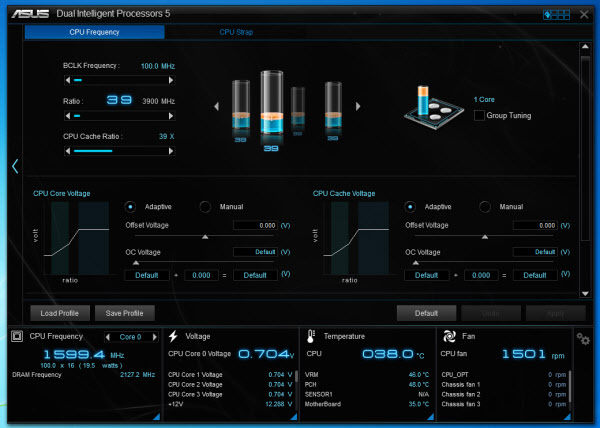Screen dimensions: 600x428
Task: Click the CPU Frequency monitor chip icon
Action: pos(17,336)
